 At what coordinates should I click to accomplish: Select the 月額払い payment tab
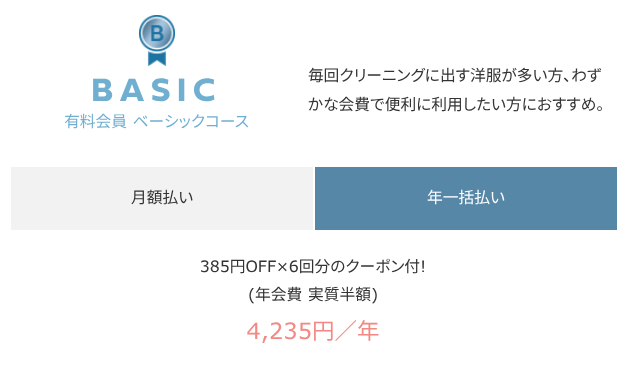point(162,198)
